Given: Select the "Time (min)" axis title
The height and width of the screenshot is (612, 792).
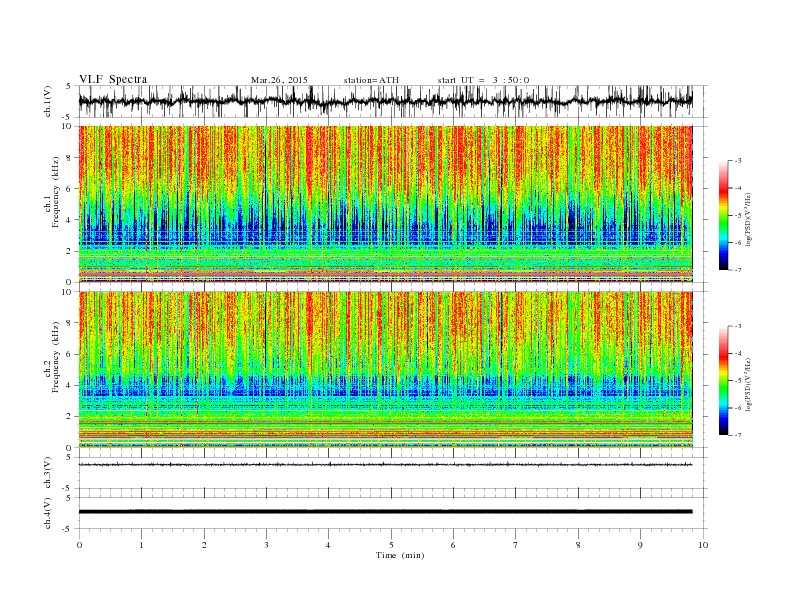Looking at the screenshot, I should tap(400, 555).
